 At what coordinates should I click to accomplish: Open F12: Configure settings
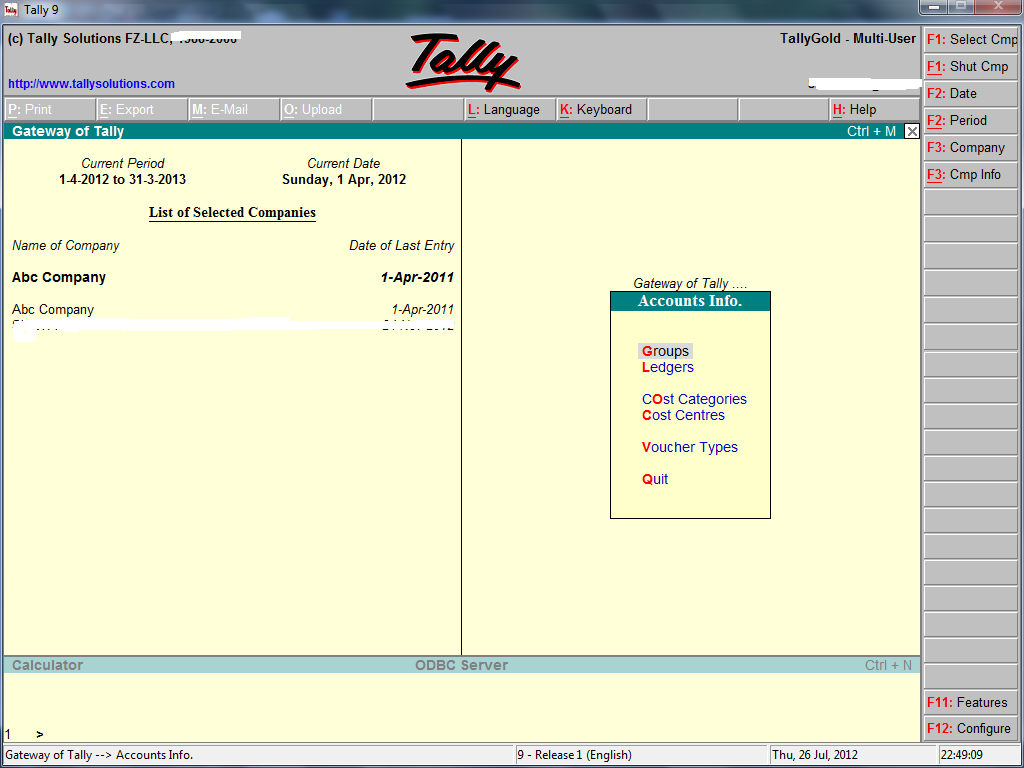point(971,729)
